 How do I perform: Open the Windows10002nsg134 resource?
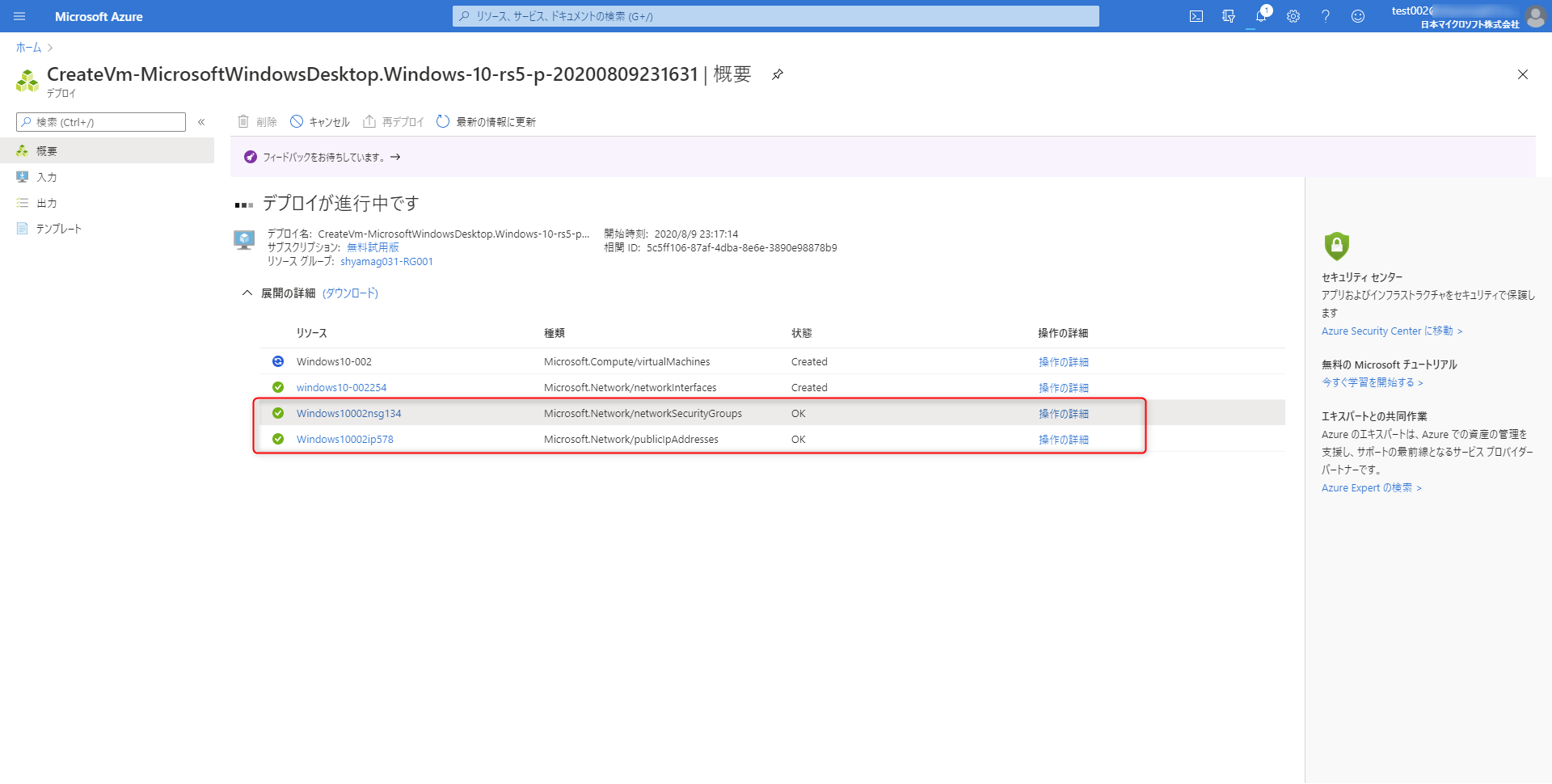pyautogui.click(x=348, y=414)
